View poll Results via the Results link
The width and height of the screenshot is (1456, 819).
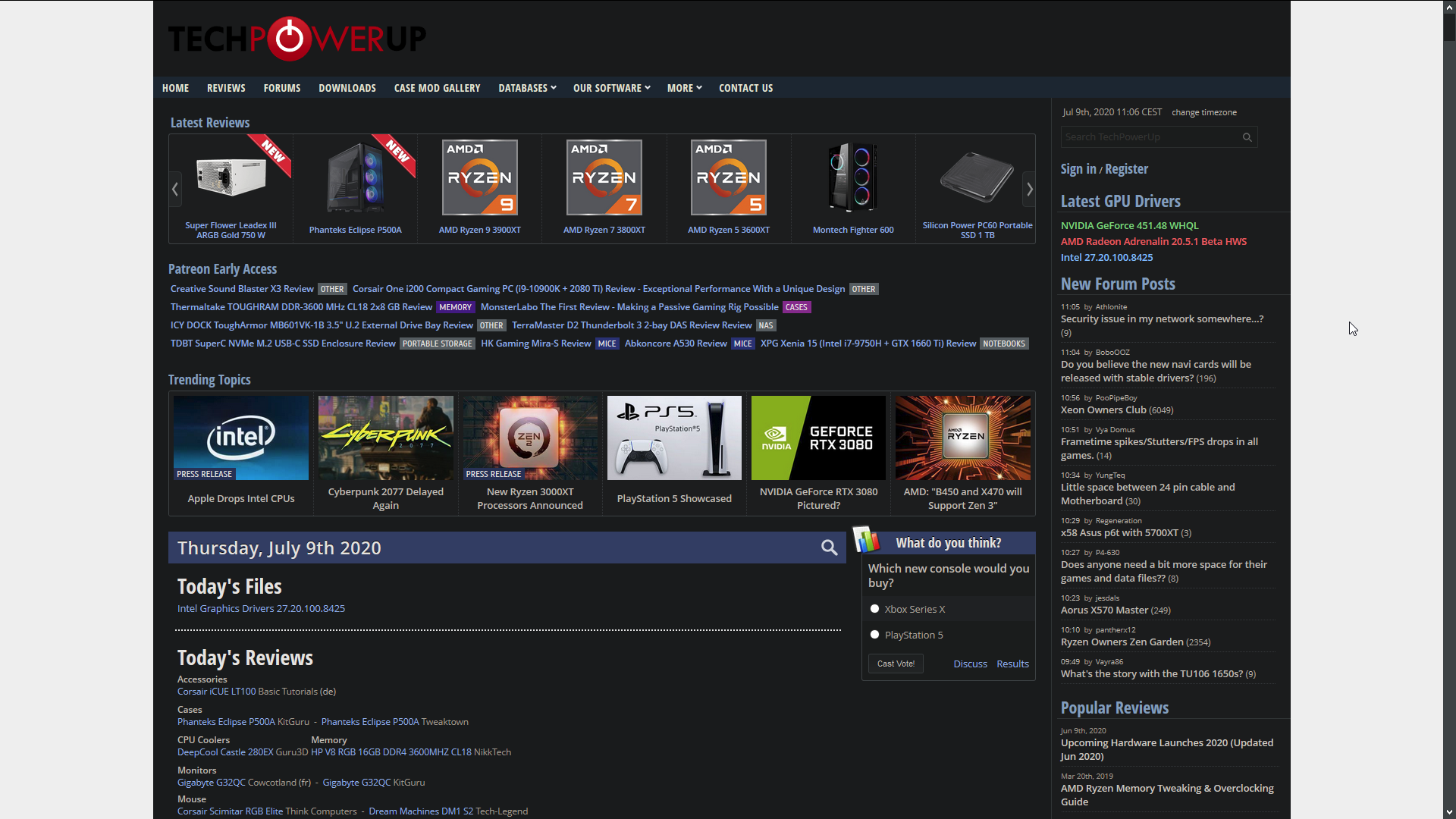coord(1012,664)
